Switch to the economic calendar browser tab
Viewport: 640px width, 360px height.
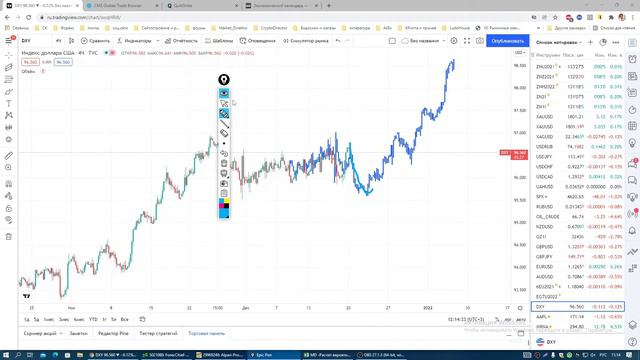[283, 6]
